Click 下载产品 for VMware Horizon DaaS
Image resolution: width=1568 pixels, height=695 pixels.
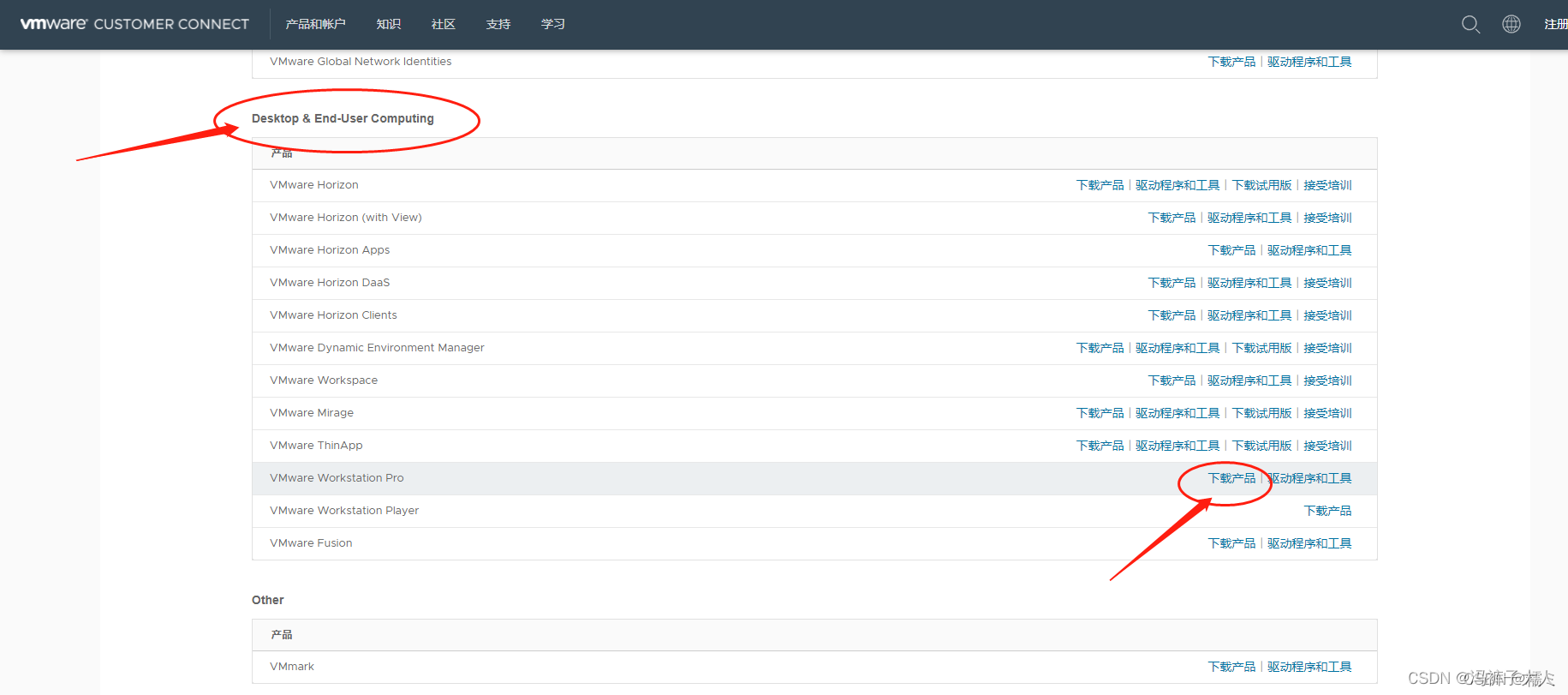(1172, 283)
